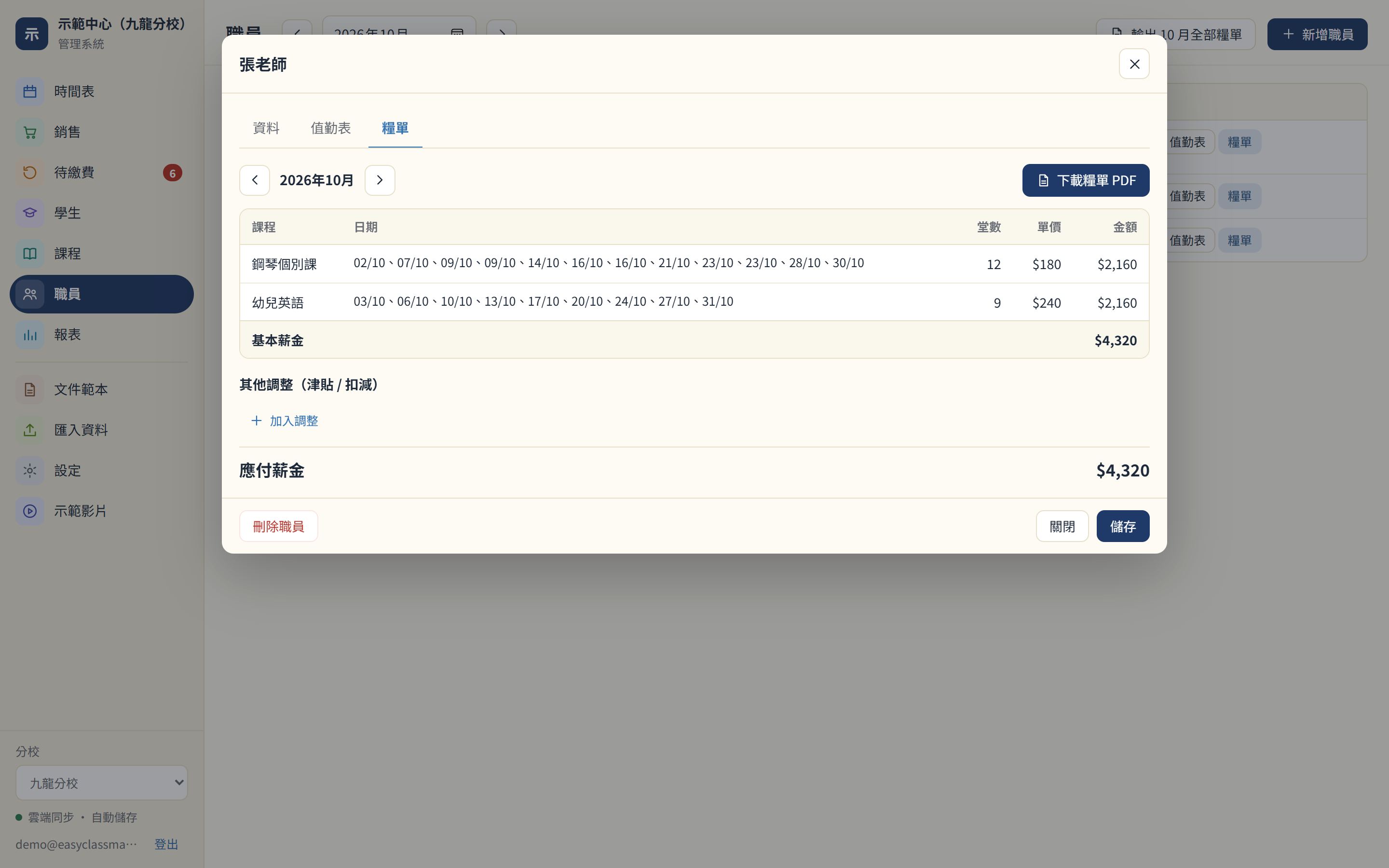Click the $240 unit price cell
This screenshot has height=868, width=1389.
click(x=1047, y=303)
